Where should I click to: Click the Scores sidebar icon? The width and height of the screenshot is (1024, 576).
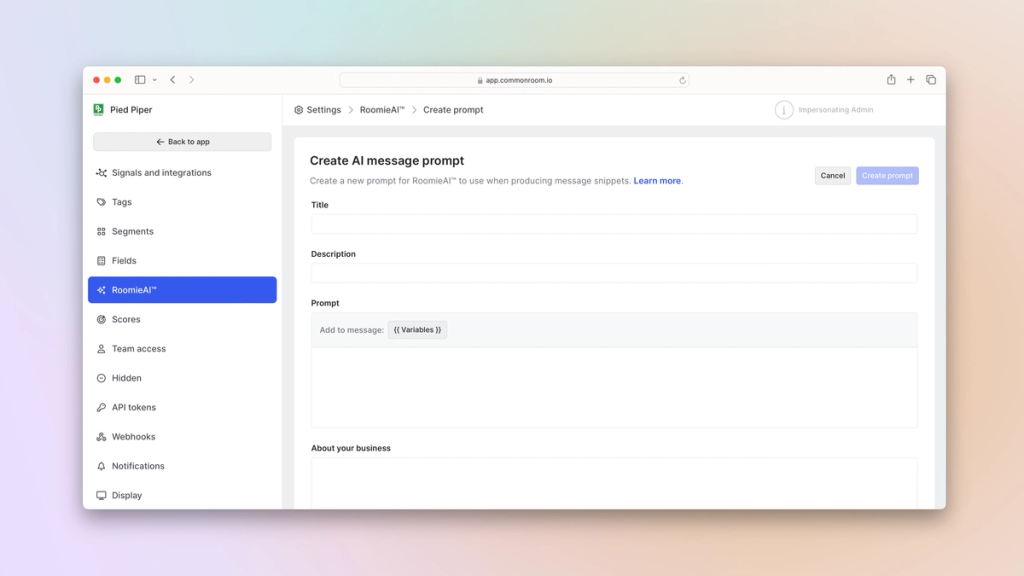click(101, 319)
